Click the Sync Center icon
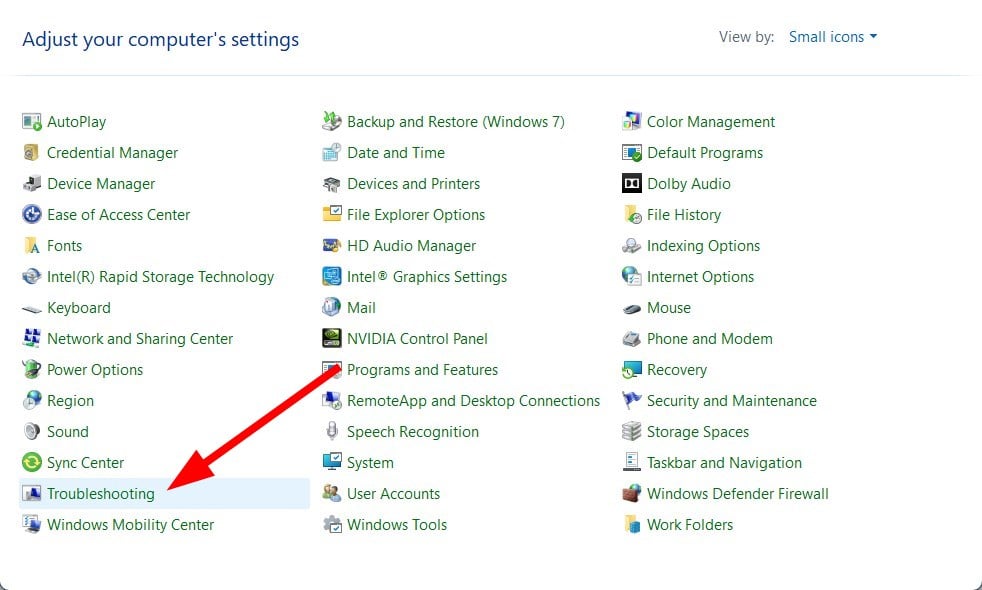The width and height of the screenshot is (982, 590). click(31, 463)
